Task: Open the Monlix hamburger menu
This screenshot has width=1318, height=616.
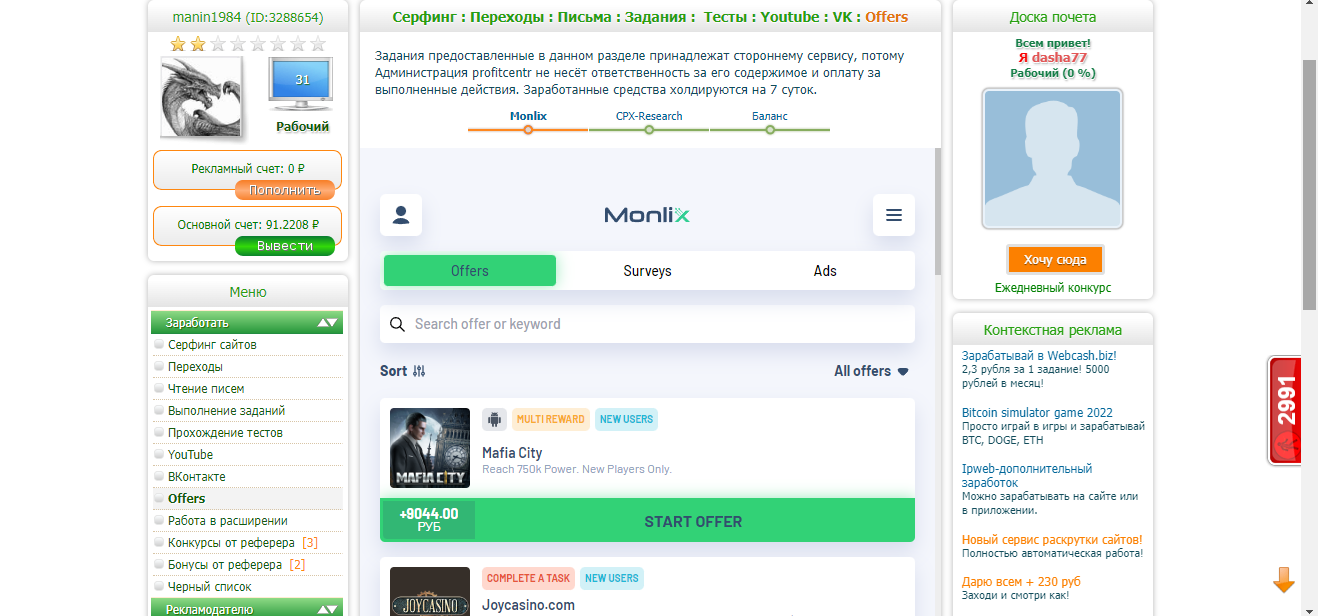Action: pos(894,215)
